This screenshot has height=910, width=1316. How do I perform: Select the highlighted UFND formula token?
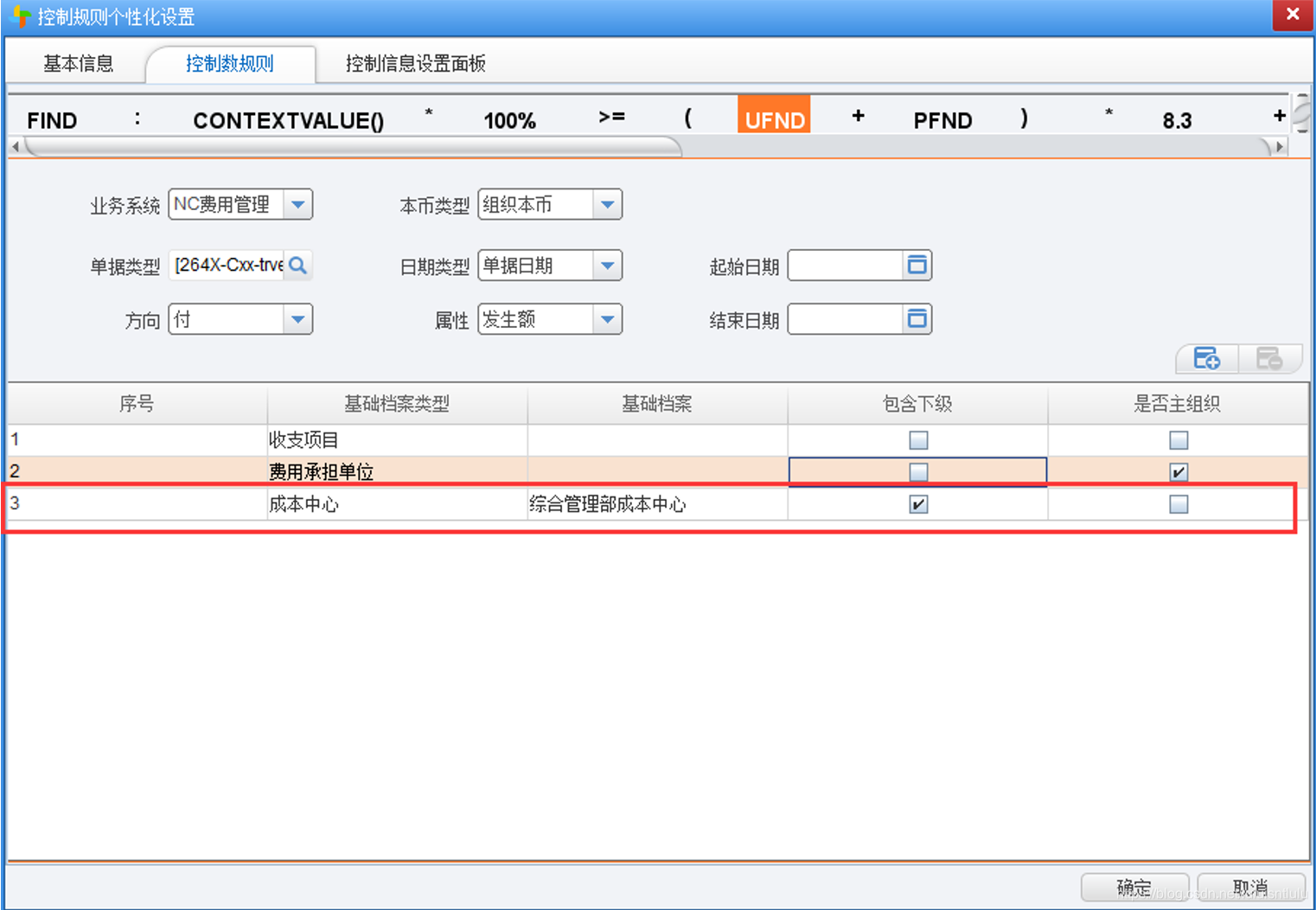pyautogui.click(x=774, y=115)
